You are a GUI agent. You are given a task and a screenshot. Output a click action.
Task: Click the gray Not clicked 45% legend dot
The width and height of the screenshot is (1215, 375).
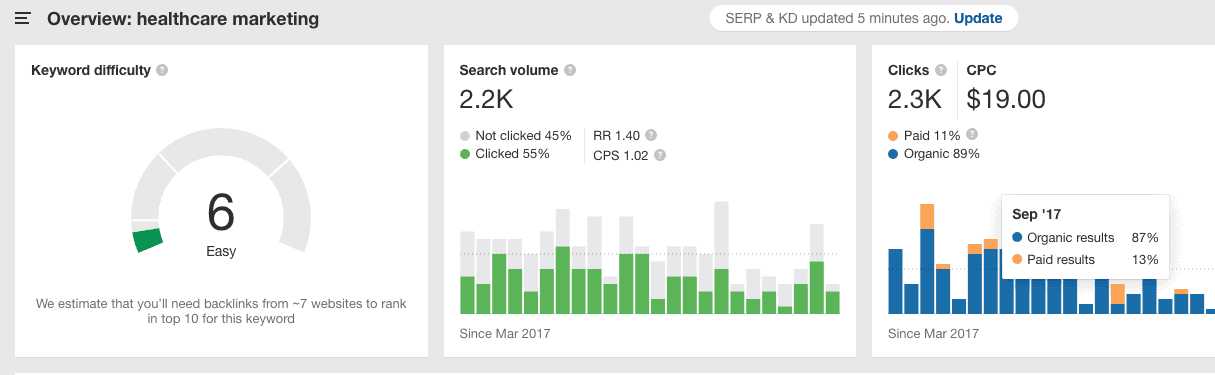(x=465, y=135)
